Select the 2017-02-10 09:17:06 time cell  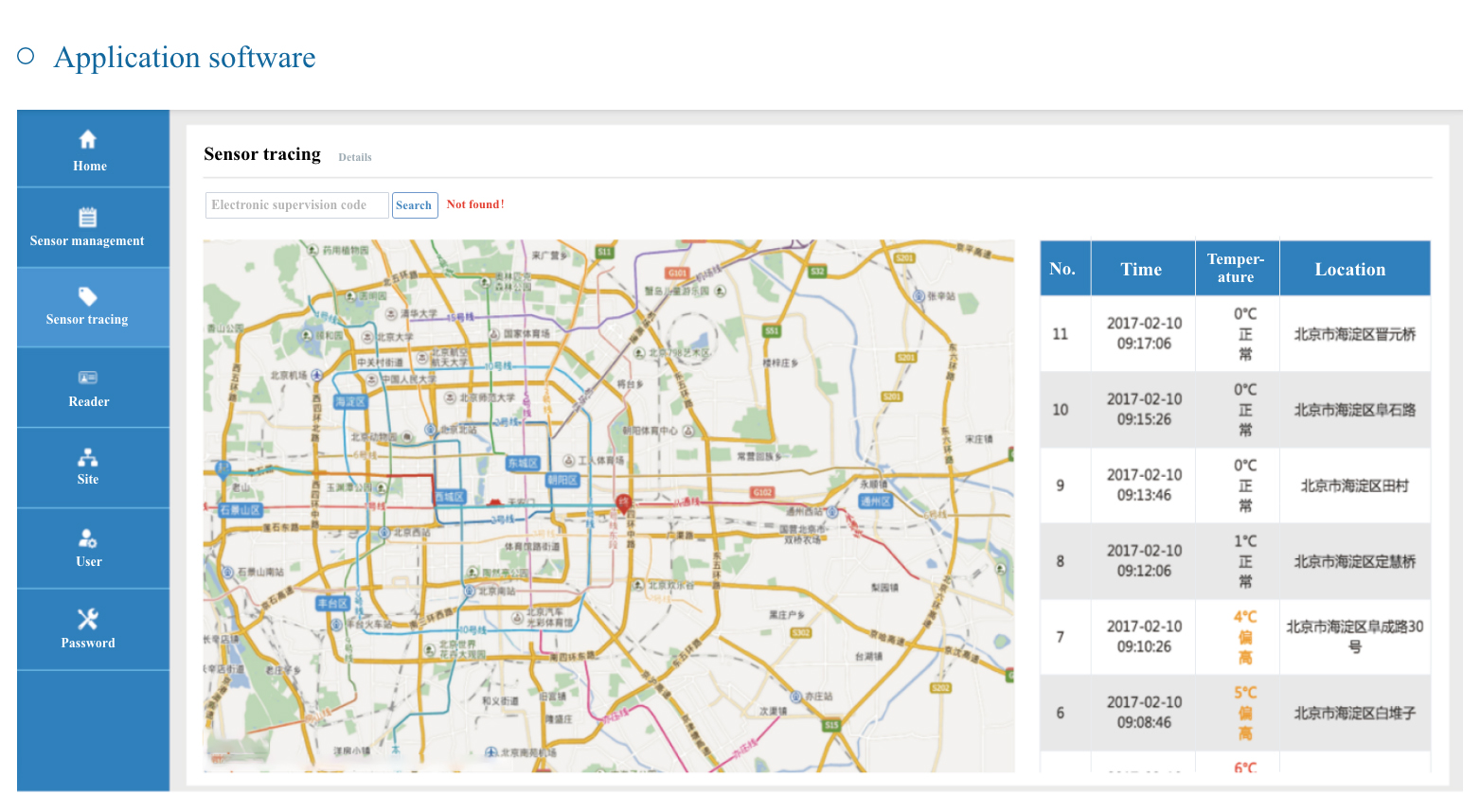coord(1144,333)
